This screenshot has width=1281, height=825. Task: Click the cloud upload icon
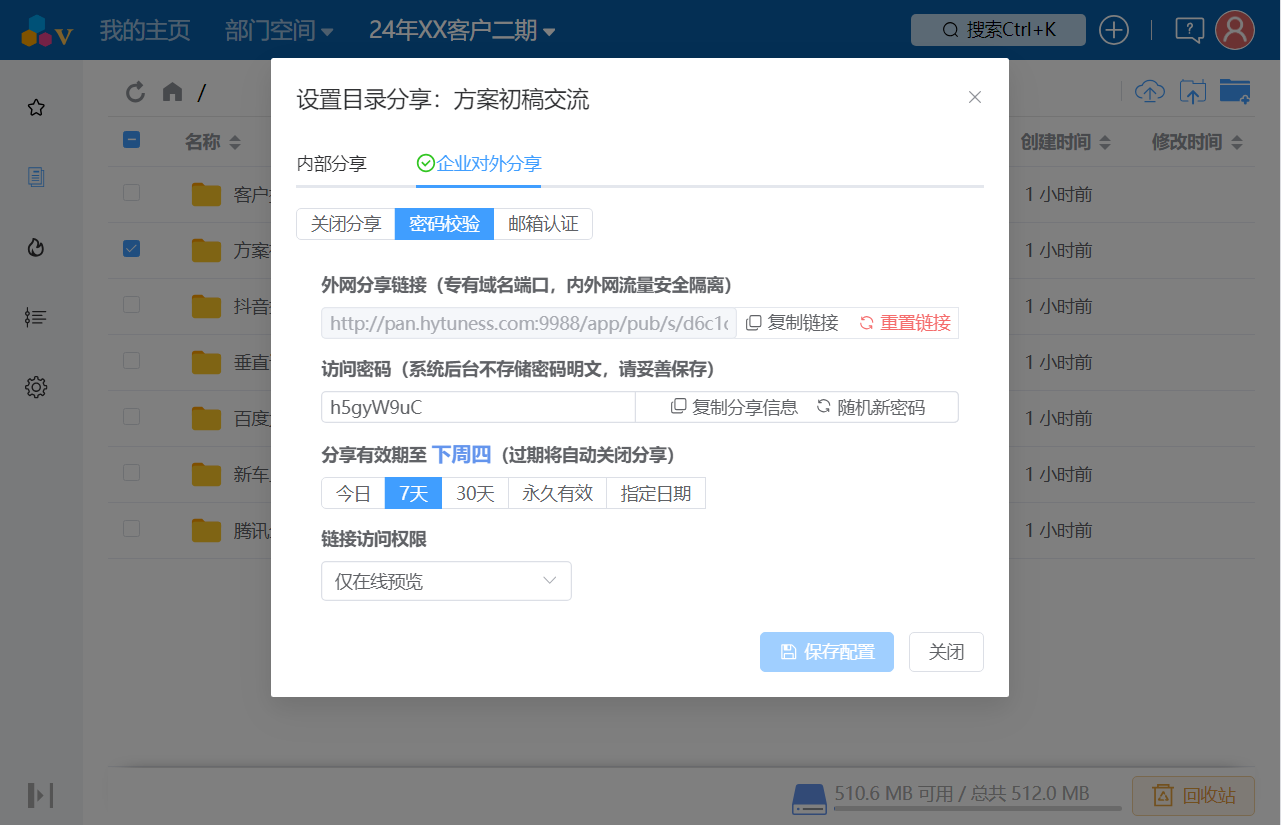[x=1150, y=92]
